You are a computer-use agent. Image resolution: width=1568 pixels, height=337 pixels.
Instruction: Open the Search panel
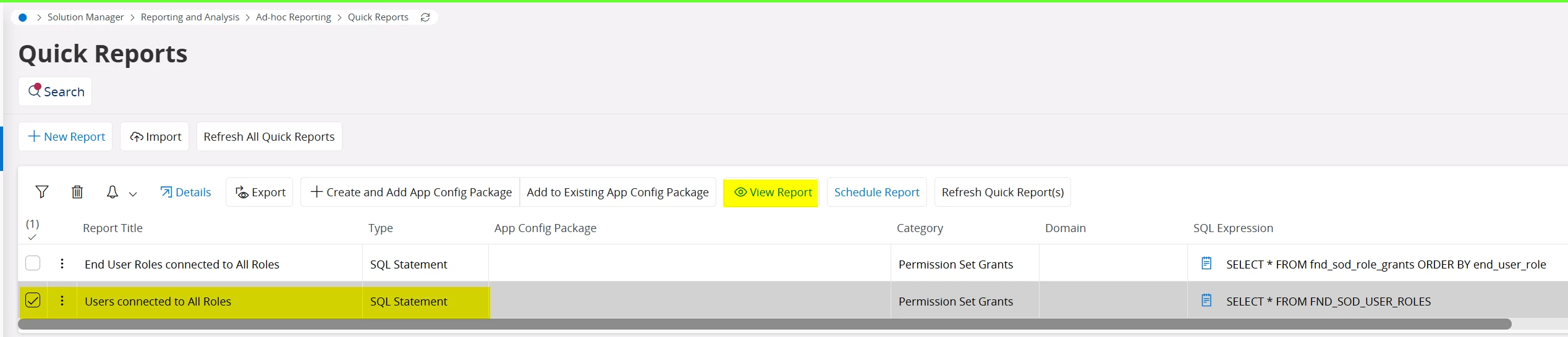pos(55,91)
